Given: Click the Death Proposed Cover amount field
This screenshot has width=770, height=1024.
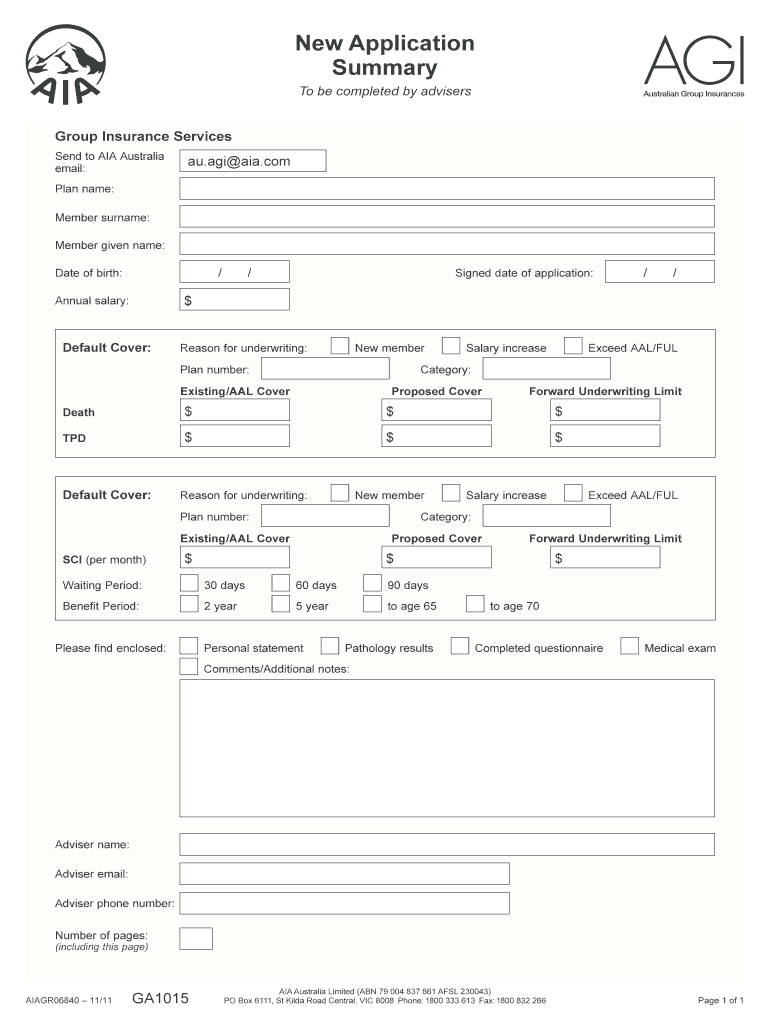Looking at the screenshot, I should point(437,411).
